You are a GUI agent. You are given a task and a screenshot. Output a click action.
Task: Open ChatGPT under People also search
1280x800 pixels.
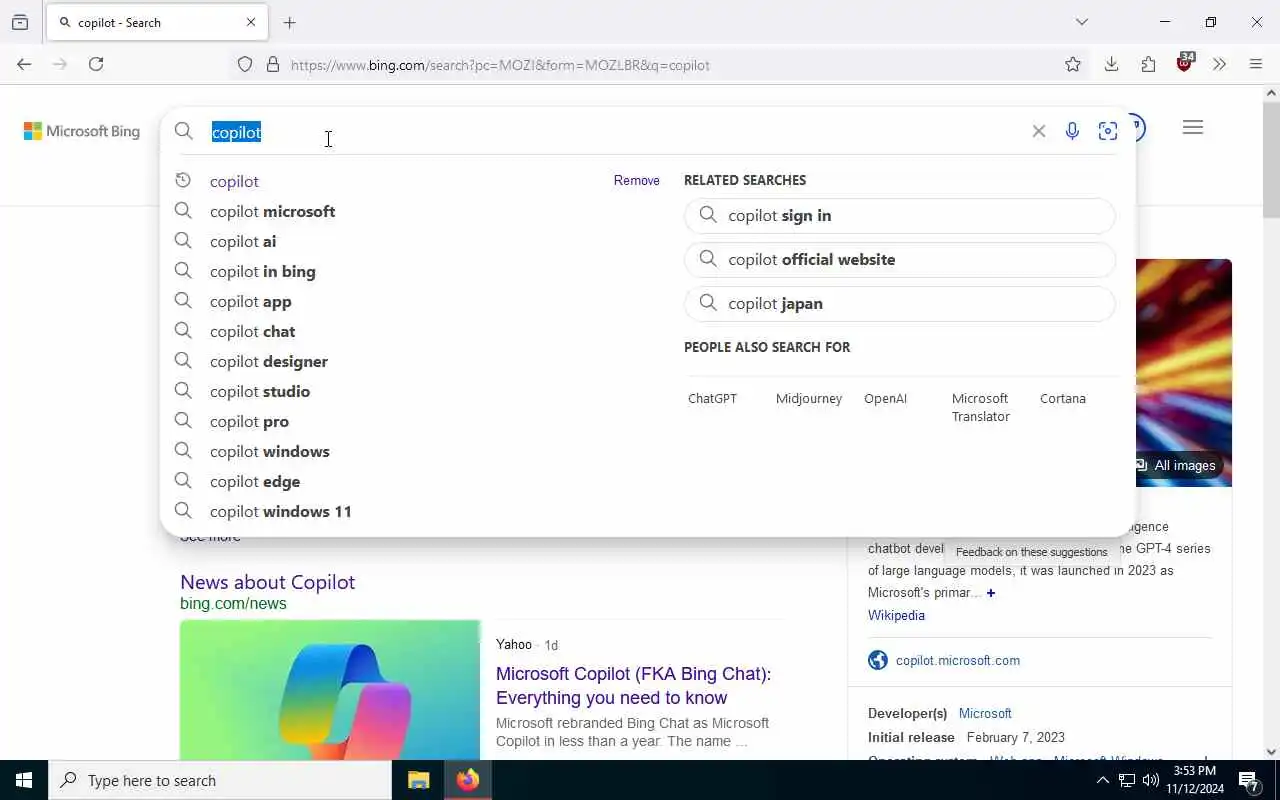pyautogui.click(x=712, y=398)
